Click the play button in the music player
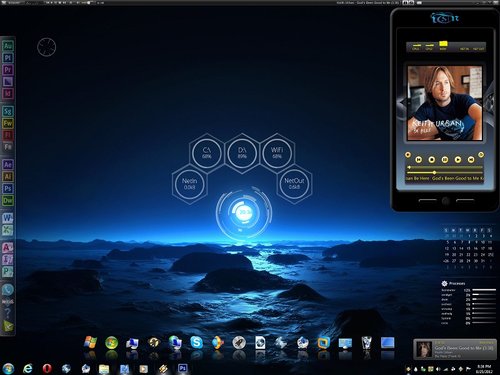The height and width of the screenshot is (375, 500). click(x=458, y=160)
